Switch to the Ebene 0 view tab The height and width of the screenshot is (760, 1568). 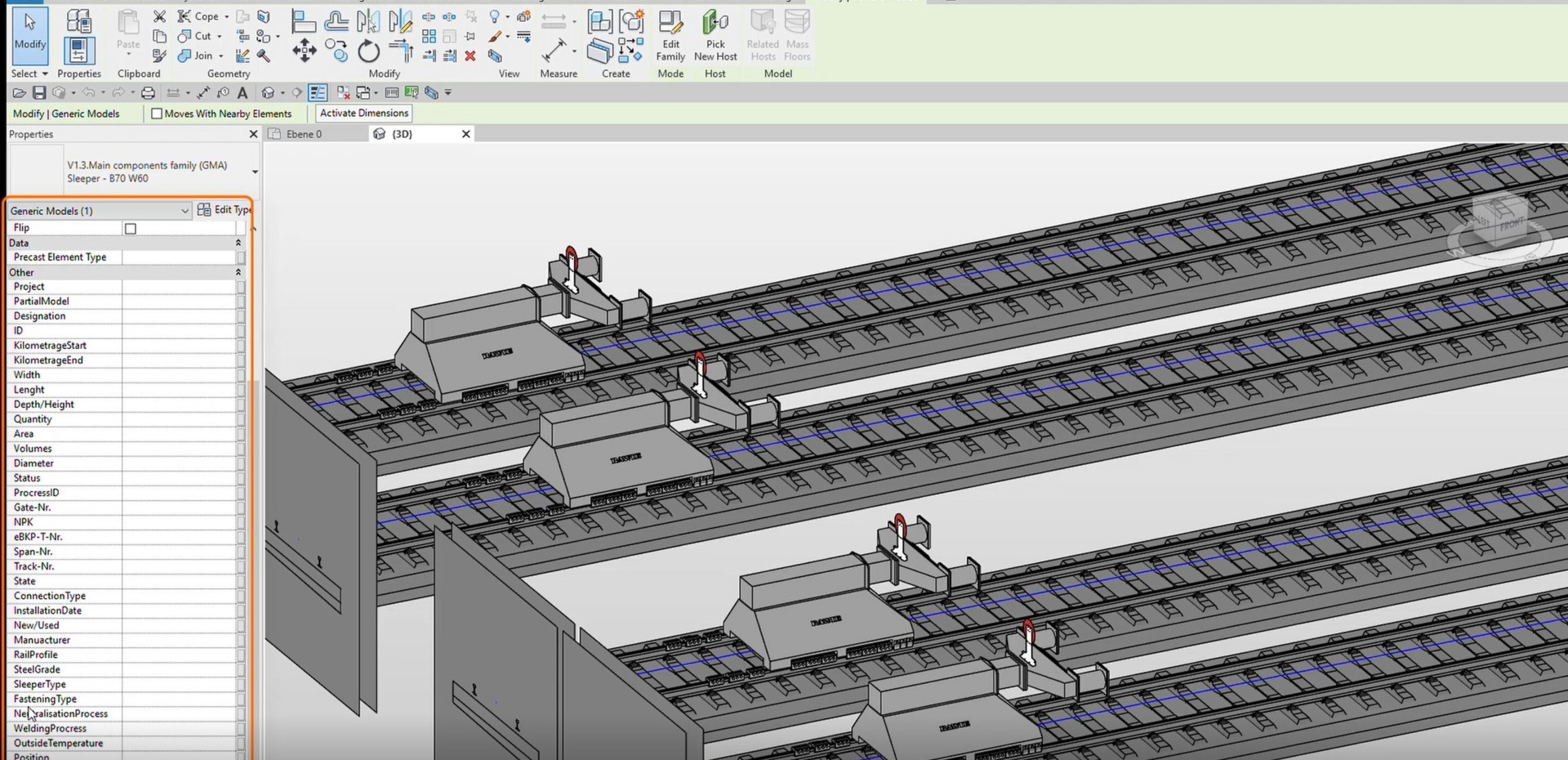304,134
